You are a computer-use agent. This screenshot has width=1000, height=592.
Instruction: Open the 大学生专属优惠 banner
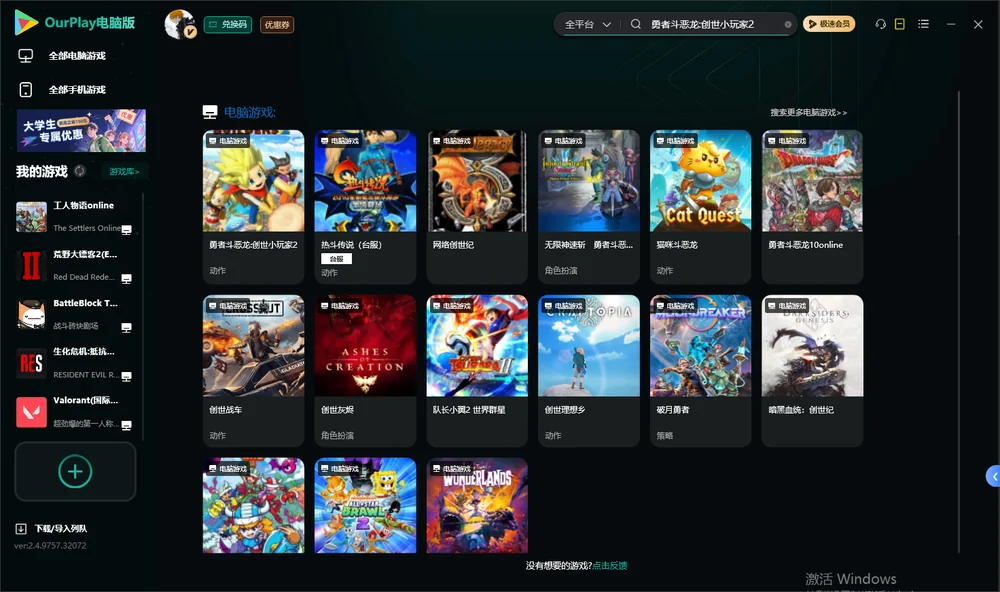pos(81,131)
